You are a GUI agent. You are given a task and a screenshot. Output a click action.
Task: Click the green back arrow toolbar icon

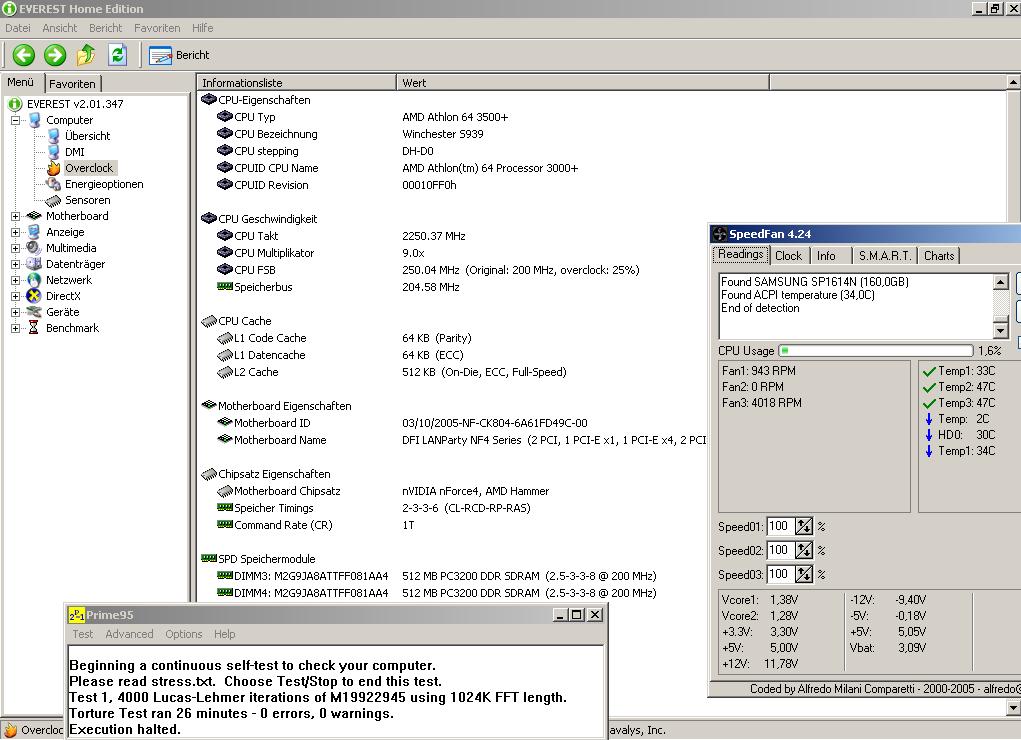coord(24,55)
